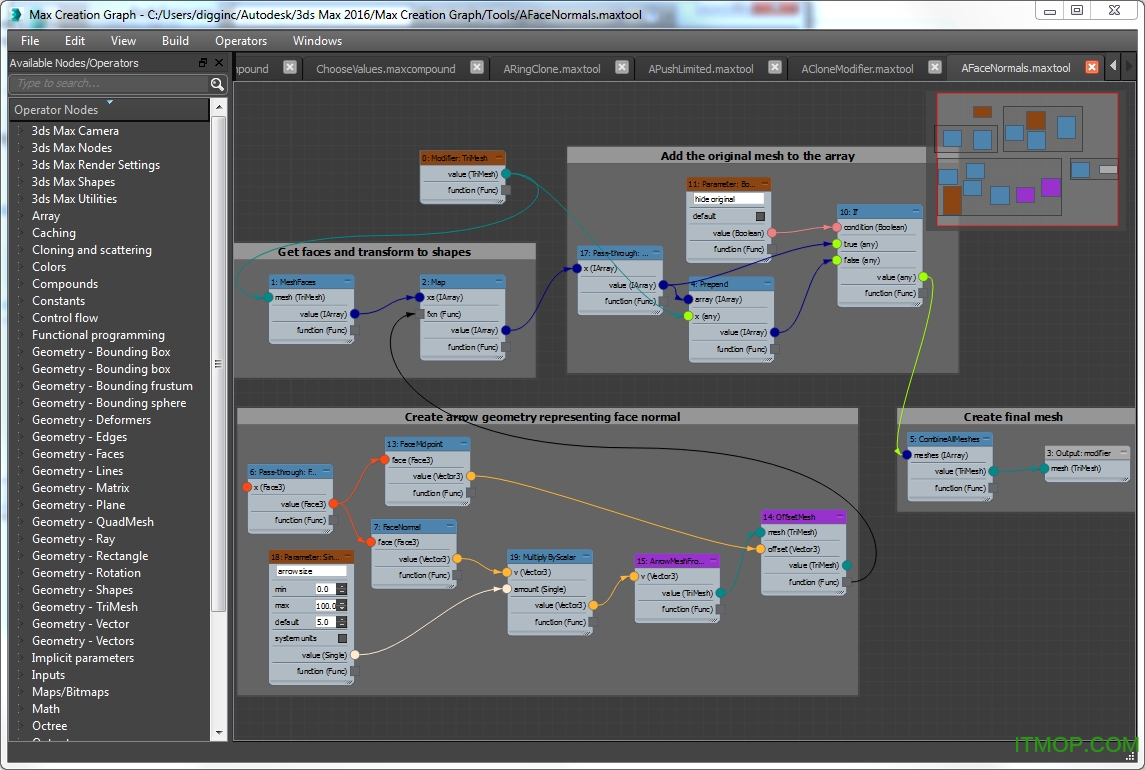Toggle the system units checkbox on arrow size node
The height and width of the screenshot is (770, 1145).
coord(342,639)
